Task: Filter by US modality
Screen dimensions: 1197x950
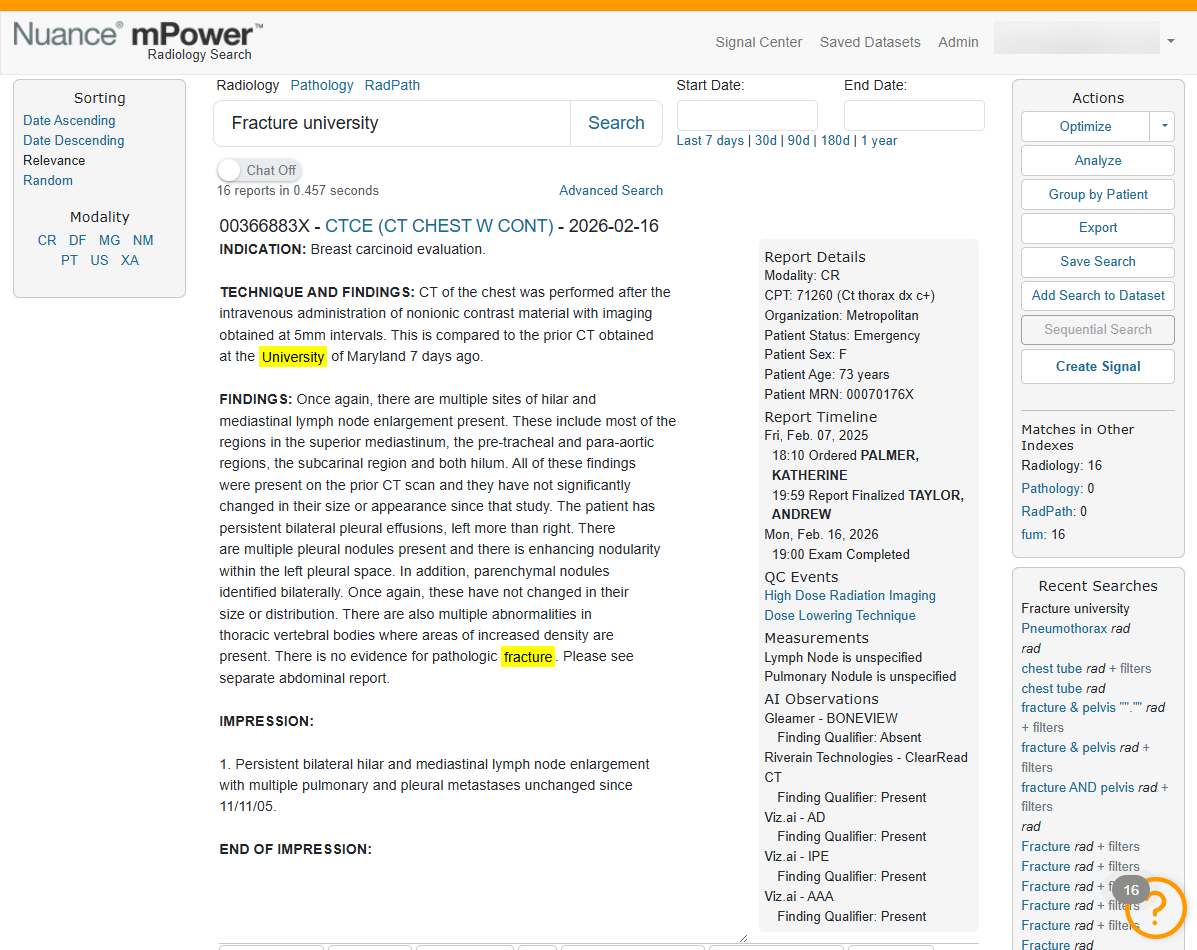Action: click(x=99, y=260)
